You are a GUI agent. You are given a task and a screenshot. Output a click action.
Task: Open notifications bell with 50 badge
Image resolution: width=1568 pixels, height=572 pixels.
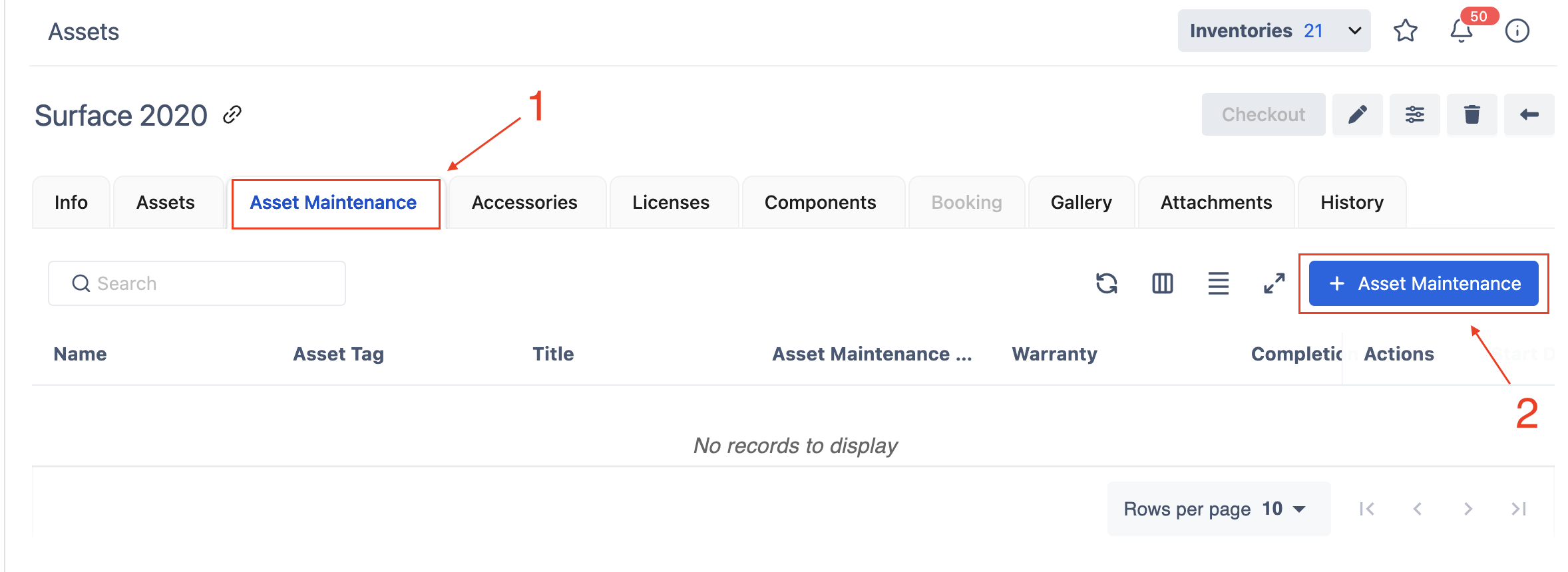click(1461, 31)
